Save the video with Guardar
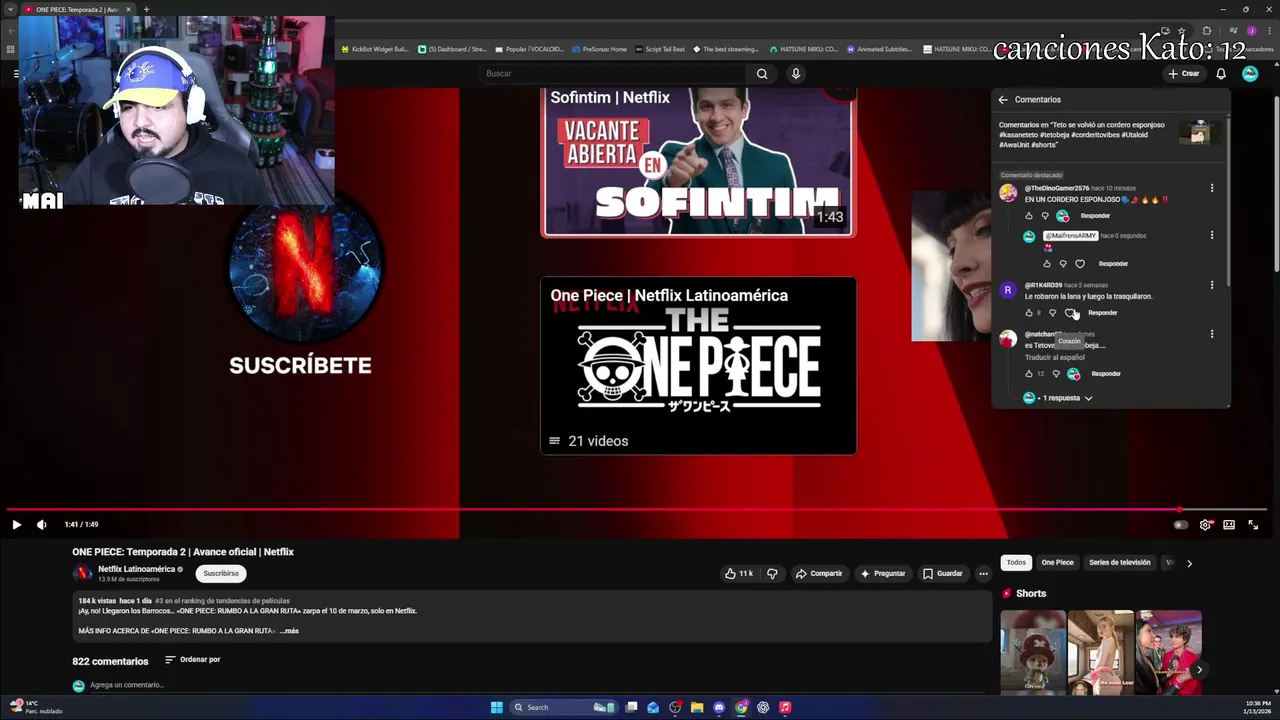The width and height of the screenshot is (1280, 720). [x=943, y=574]
